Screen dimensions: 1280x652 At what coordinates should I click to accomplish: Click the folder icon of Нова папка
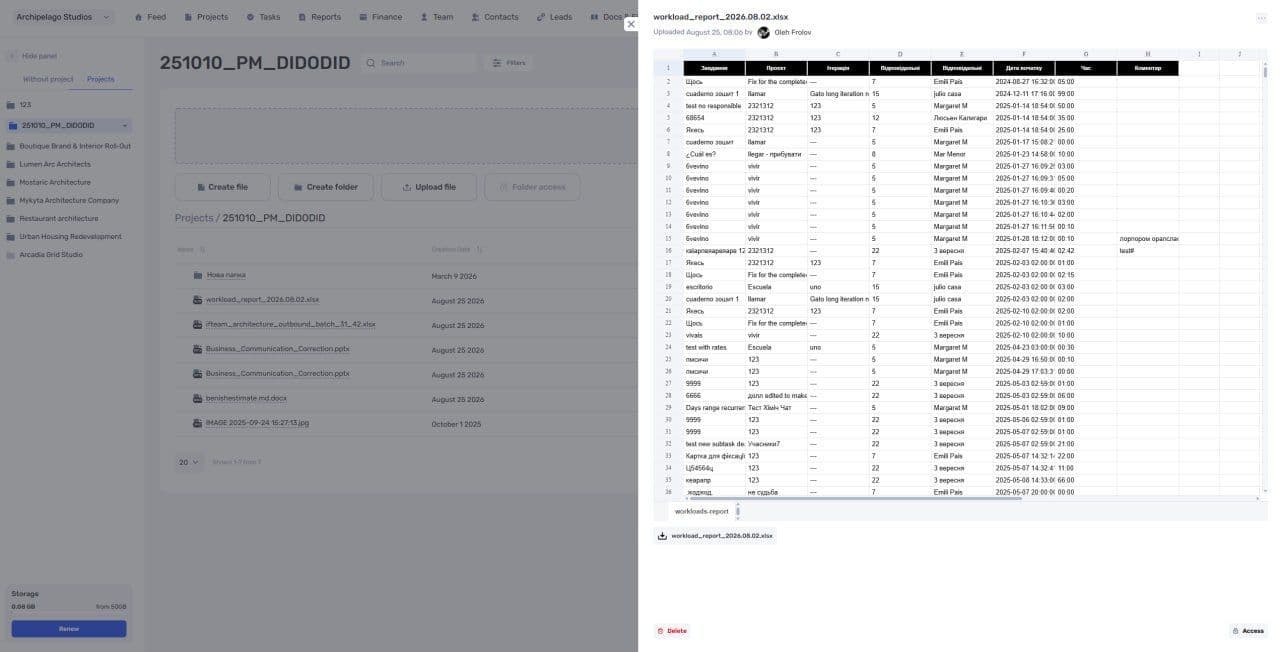(197, 275)
